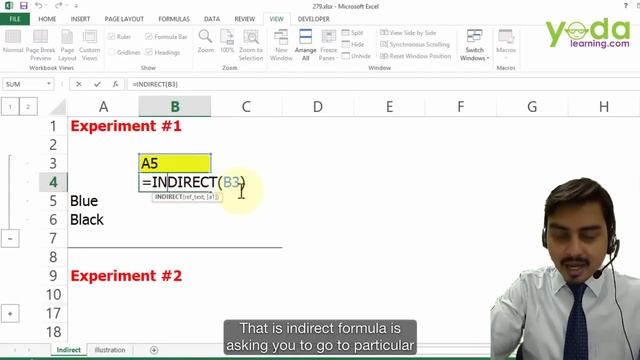The width and height of the screenshot is (640, 360).
Task: Open the FILE tab
Action: [15, 19]
